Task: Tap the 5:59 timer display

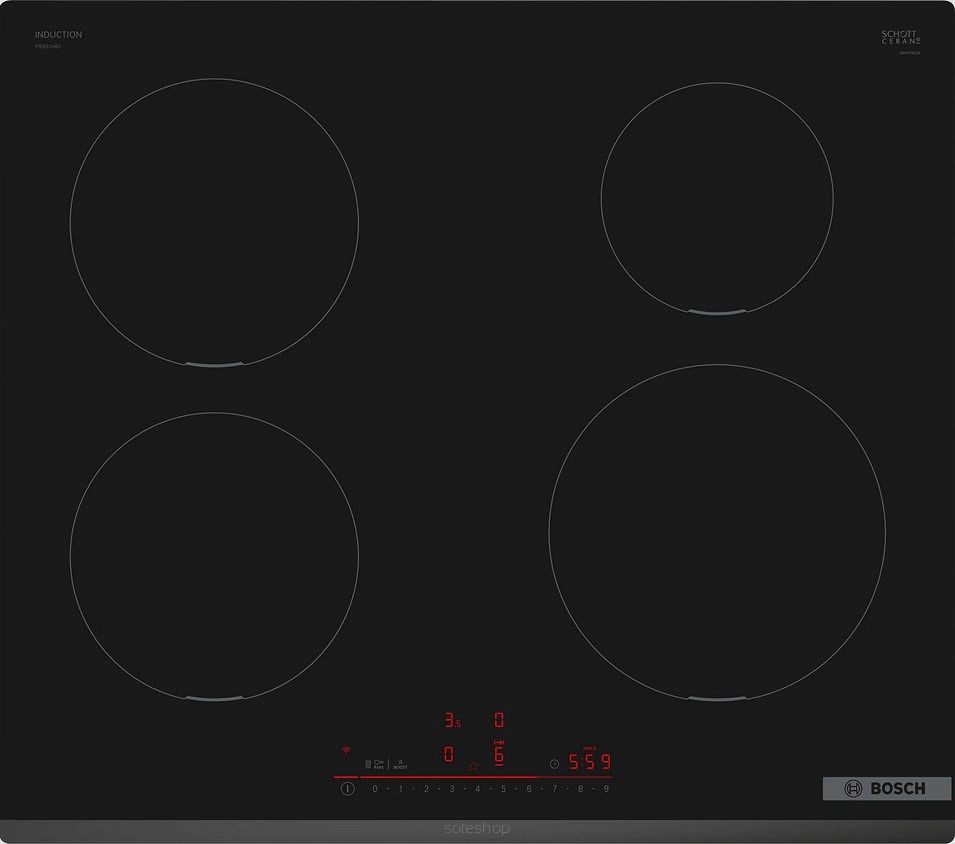Action: [x=589, y=762]
